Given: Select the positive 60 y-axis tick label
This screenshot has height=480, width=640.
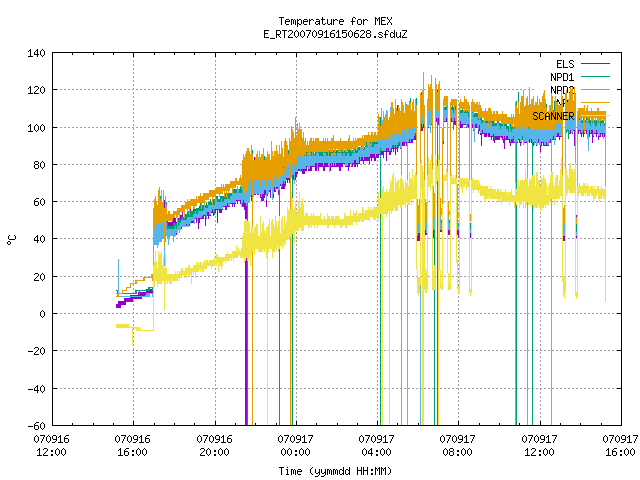Looking at the screenshot, I should (39, 202).
